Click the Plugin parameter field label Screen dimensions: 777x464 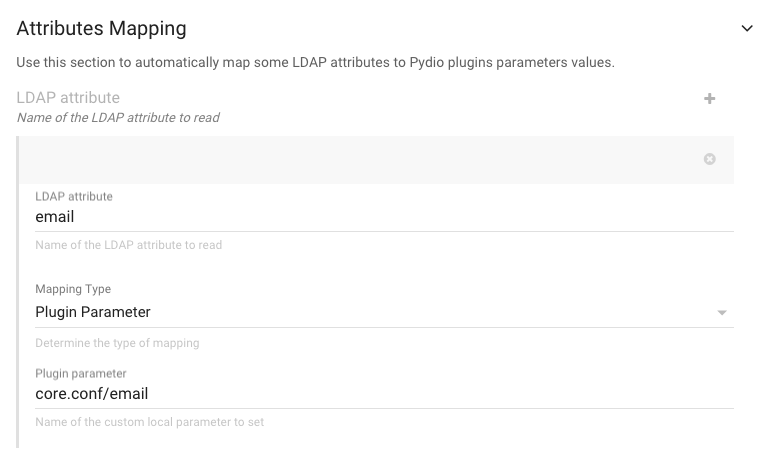(x=81, y=373)
